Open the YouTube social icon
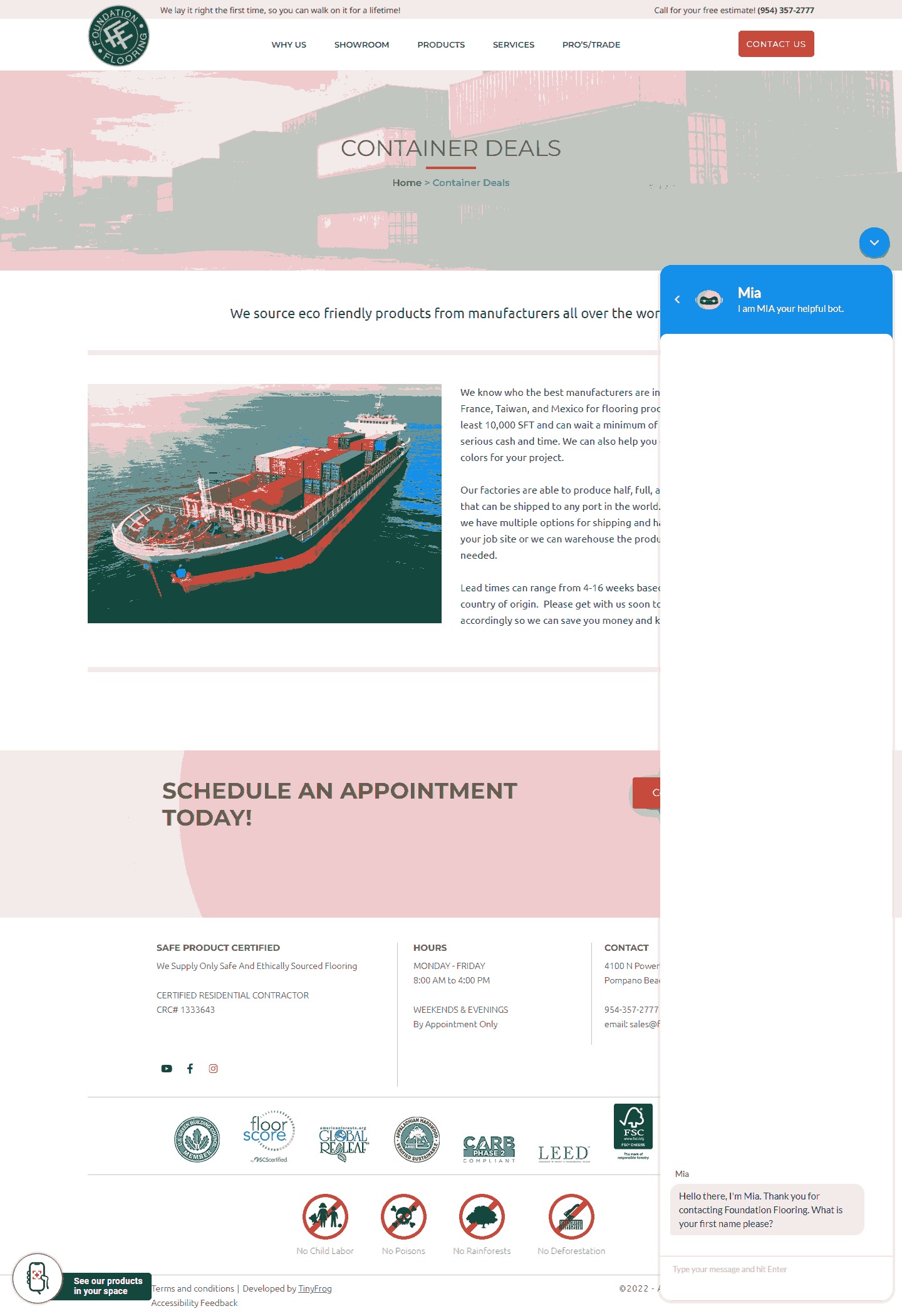902x1316 pixels. 167,1069
